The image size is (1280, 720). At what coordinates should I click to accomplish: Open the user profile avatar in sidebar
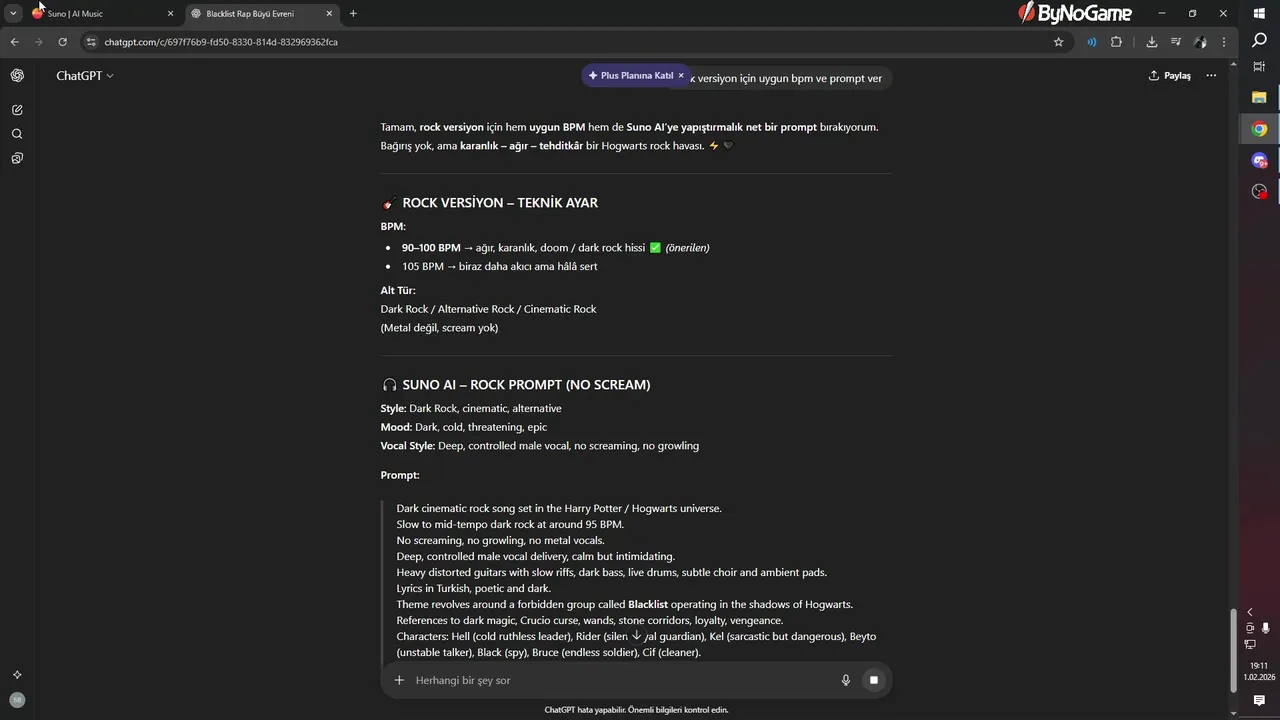17,700
